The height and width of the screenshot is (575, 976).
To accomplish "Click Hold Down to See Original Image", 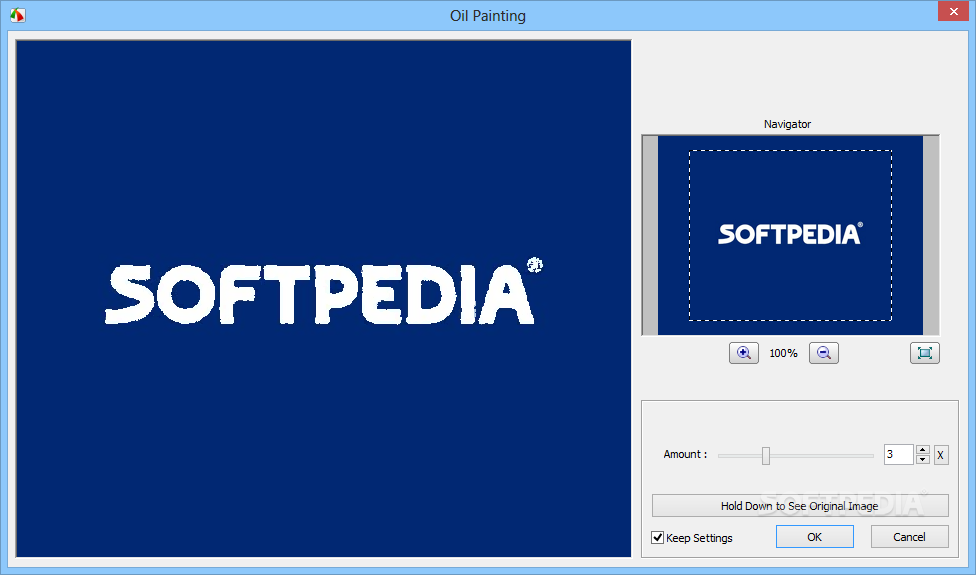I will coord(800,505).
